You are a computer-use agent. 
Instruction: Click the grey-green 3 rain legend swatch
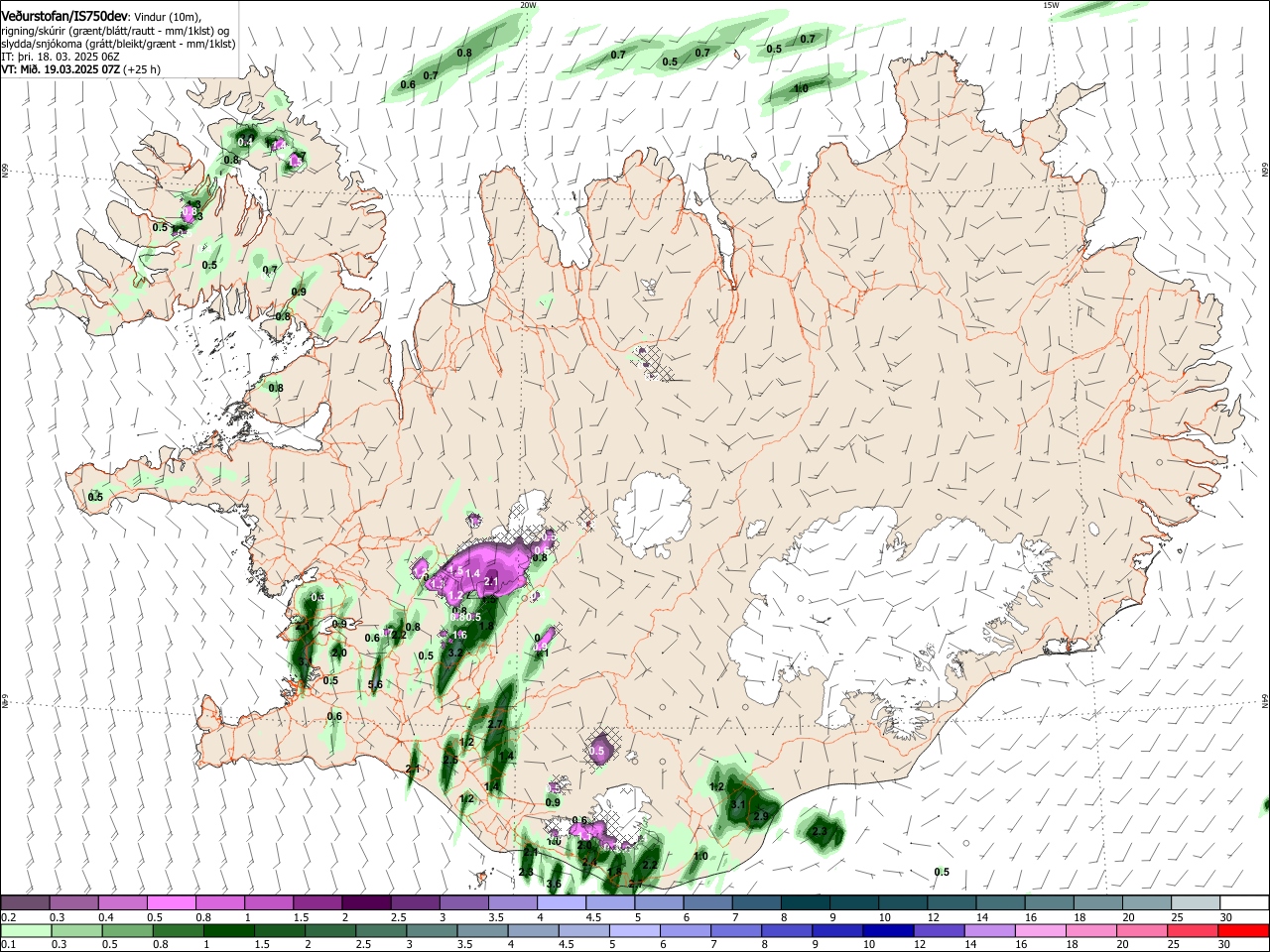pyautogui.click(x=432, y=930)
